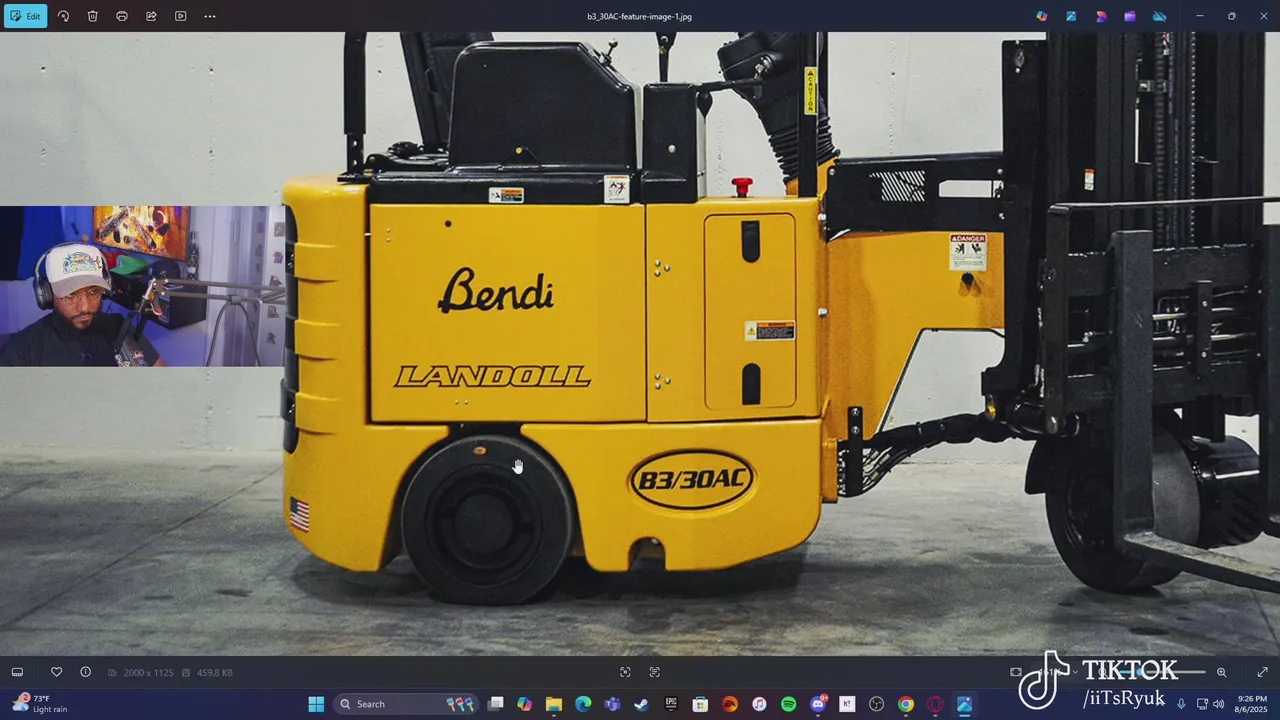Open Google Chrome from the taskbar
This screenshot has height=720, width=1280.
click(906, 704)
